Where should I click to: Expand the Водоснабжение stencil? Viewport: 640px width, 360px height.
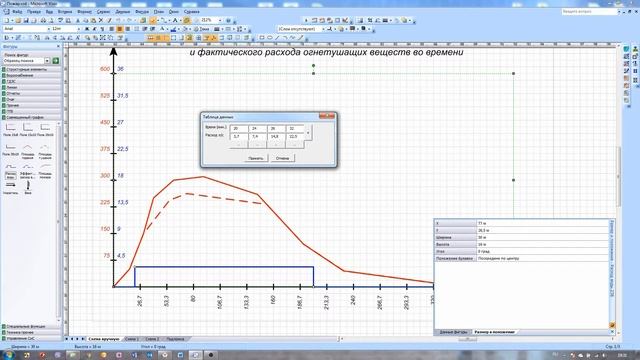pyautogui.click(x=32, y=76)
